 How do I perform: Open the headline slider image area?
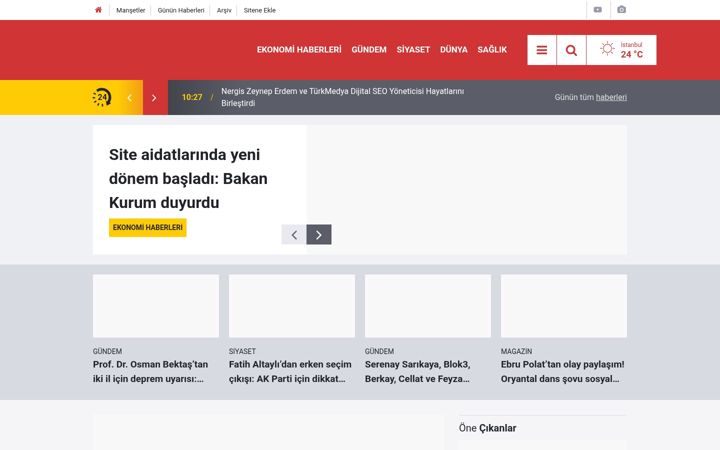tap(467, 190)
